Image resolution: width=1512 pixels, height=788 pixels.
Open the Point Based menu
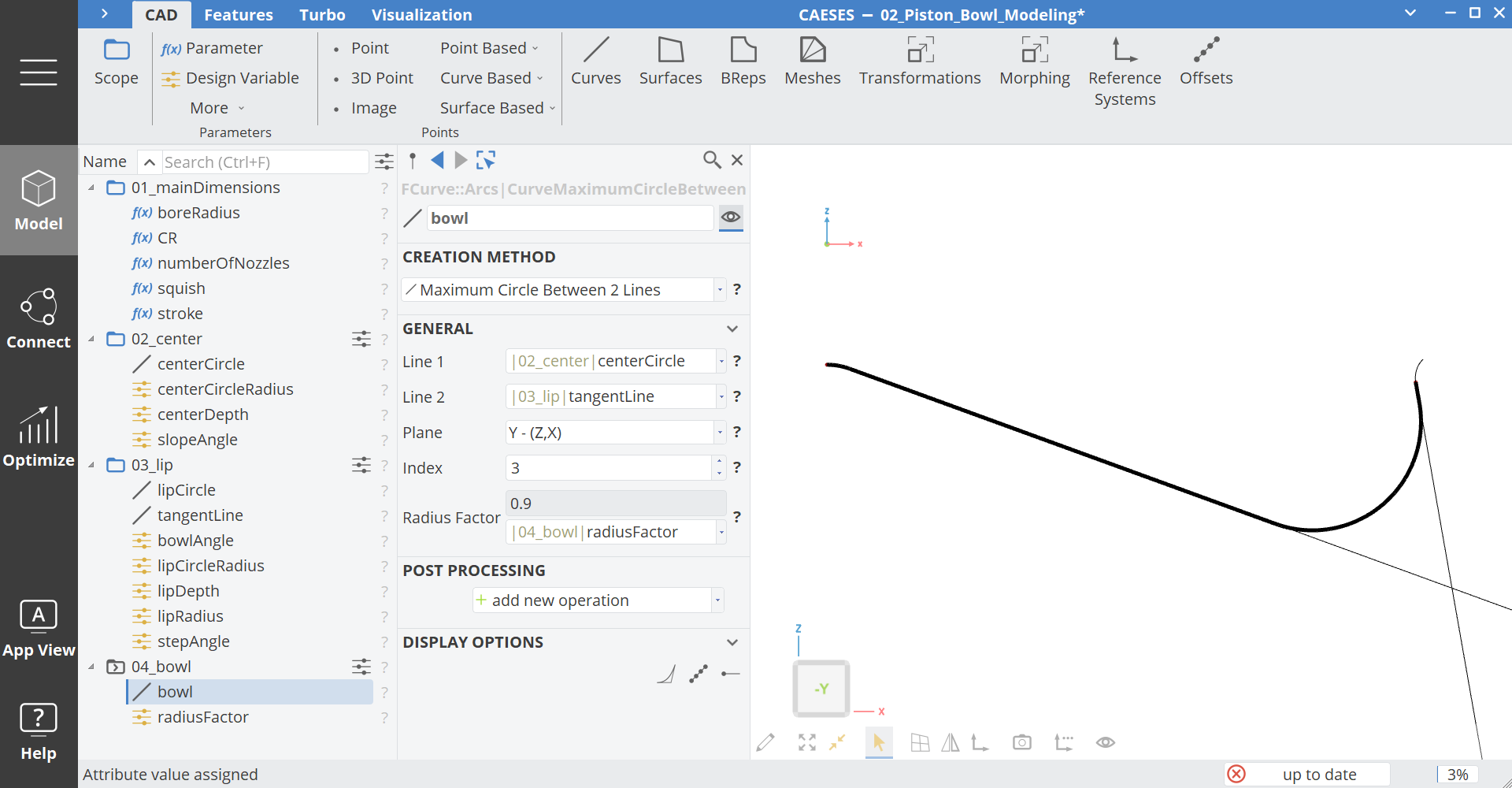[489, 48]
